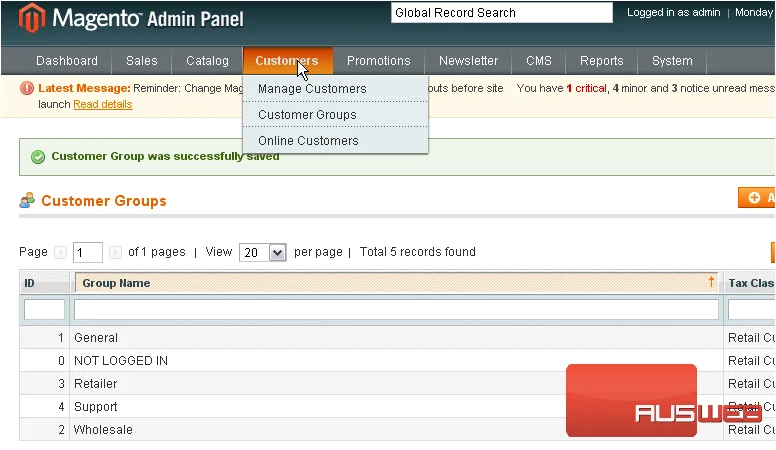Open the Catalog menu
Viewport: 776px width, 450px height.
207,60
